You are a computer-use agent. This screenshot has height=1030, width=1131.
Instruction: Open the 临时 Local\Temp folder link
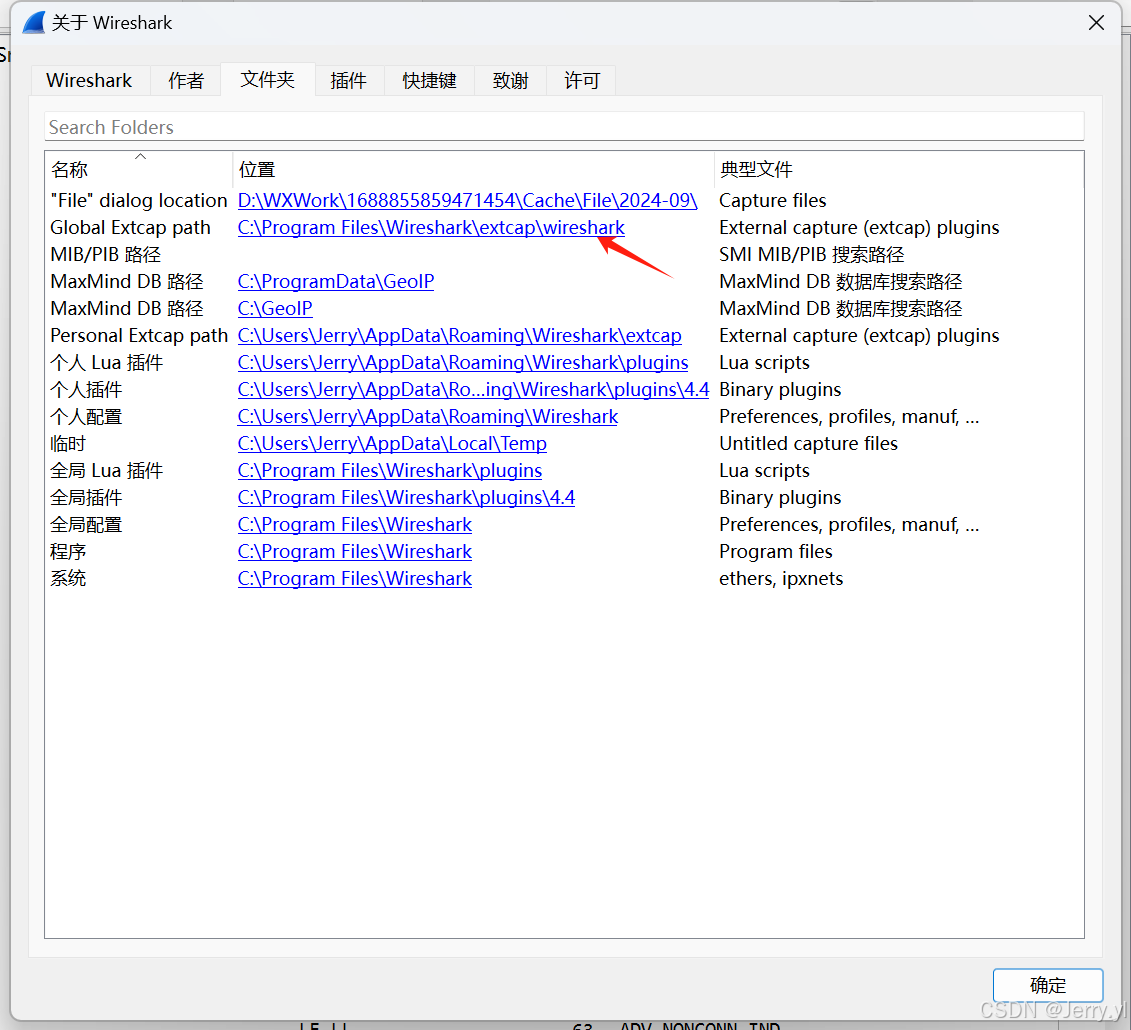point(392,444)
